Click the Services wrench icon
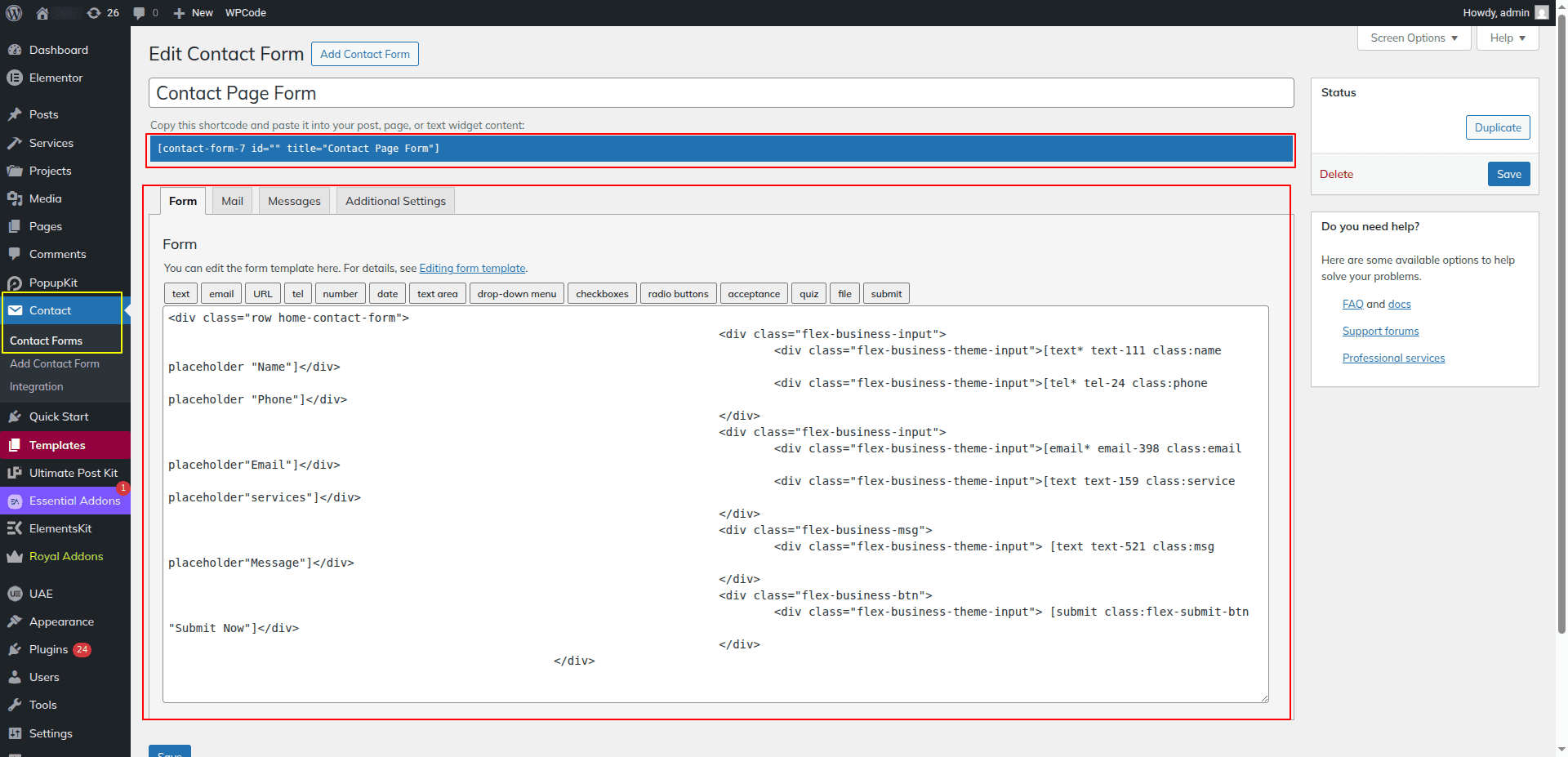This screenshot has height=757, width=1568. point(15,143)
